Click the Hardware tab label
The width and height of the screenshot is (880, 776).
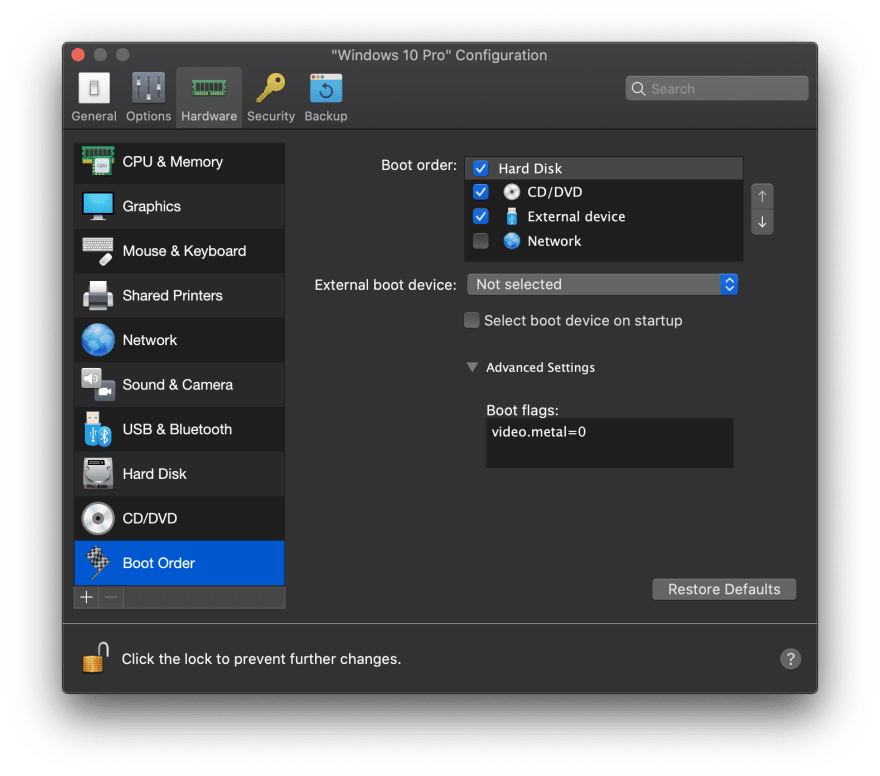(x=209, y=116)
